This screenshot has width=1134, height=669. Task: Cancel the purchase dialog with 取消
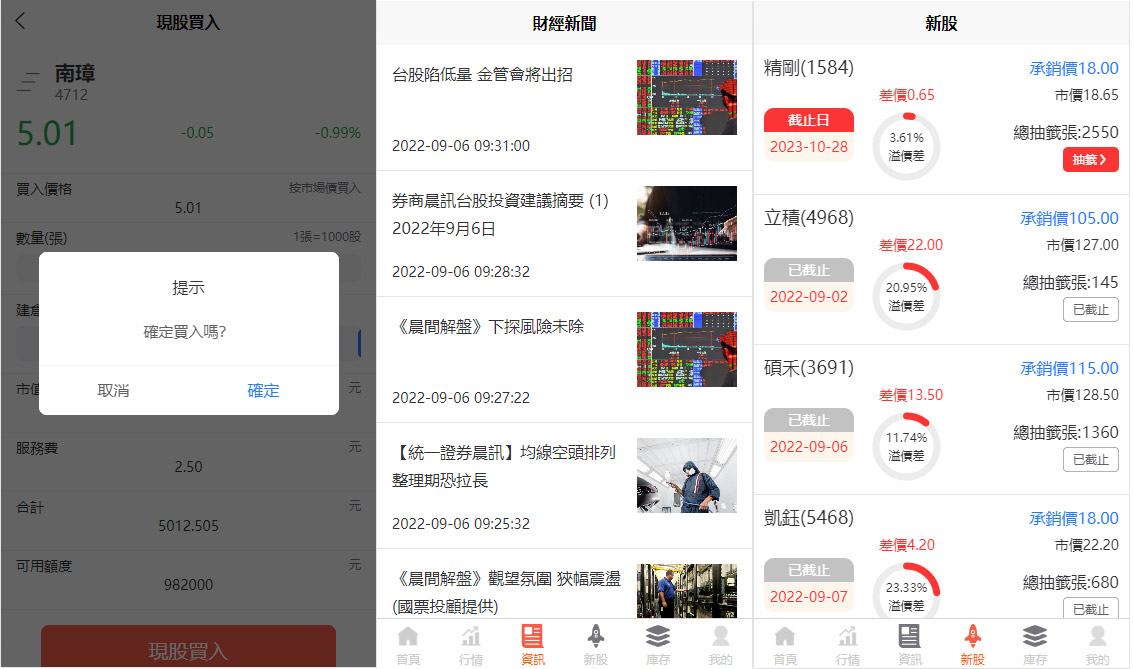[x=113, y=391]
